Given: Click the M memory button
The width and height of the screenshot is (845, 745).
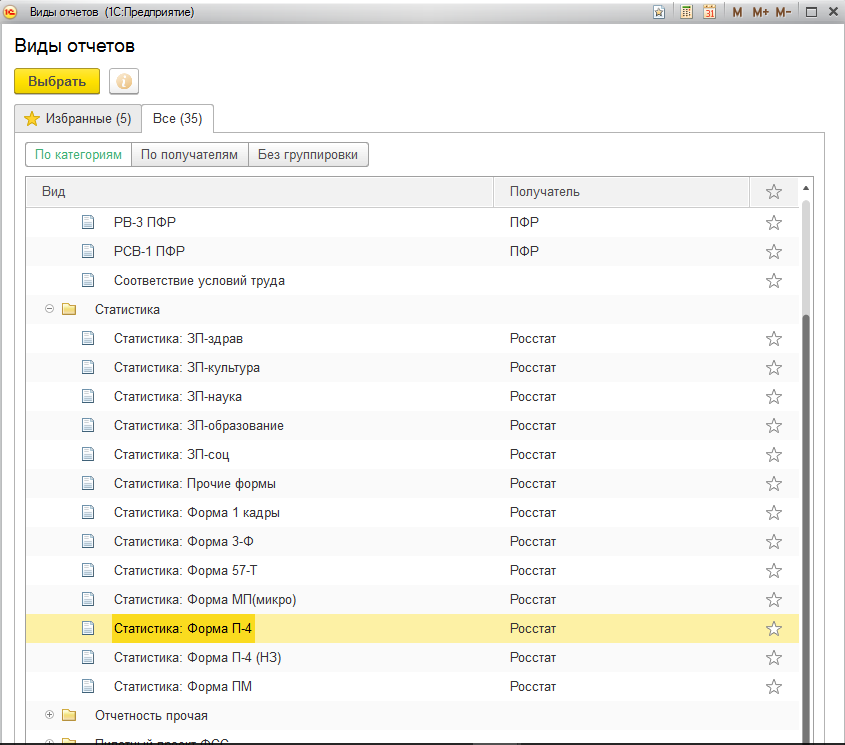Looking at the screenshot, I should (737, 12).
